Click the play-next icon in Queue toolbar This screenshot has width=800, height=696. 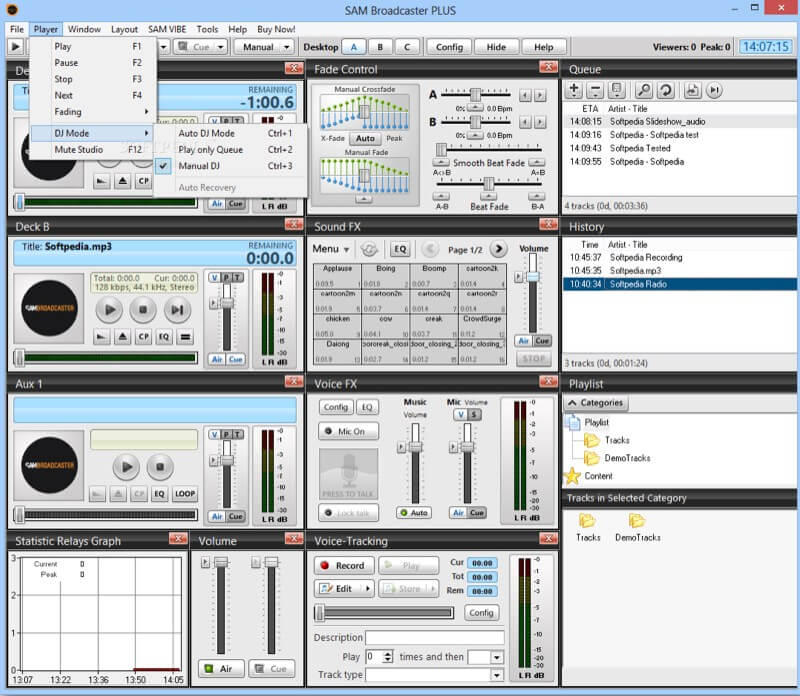(714, 90)
